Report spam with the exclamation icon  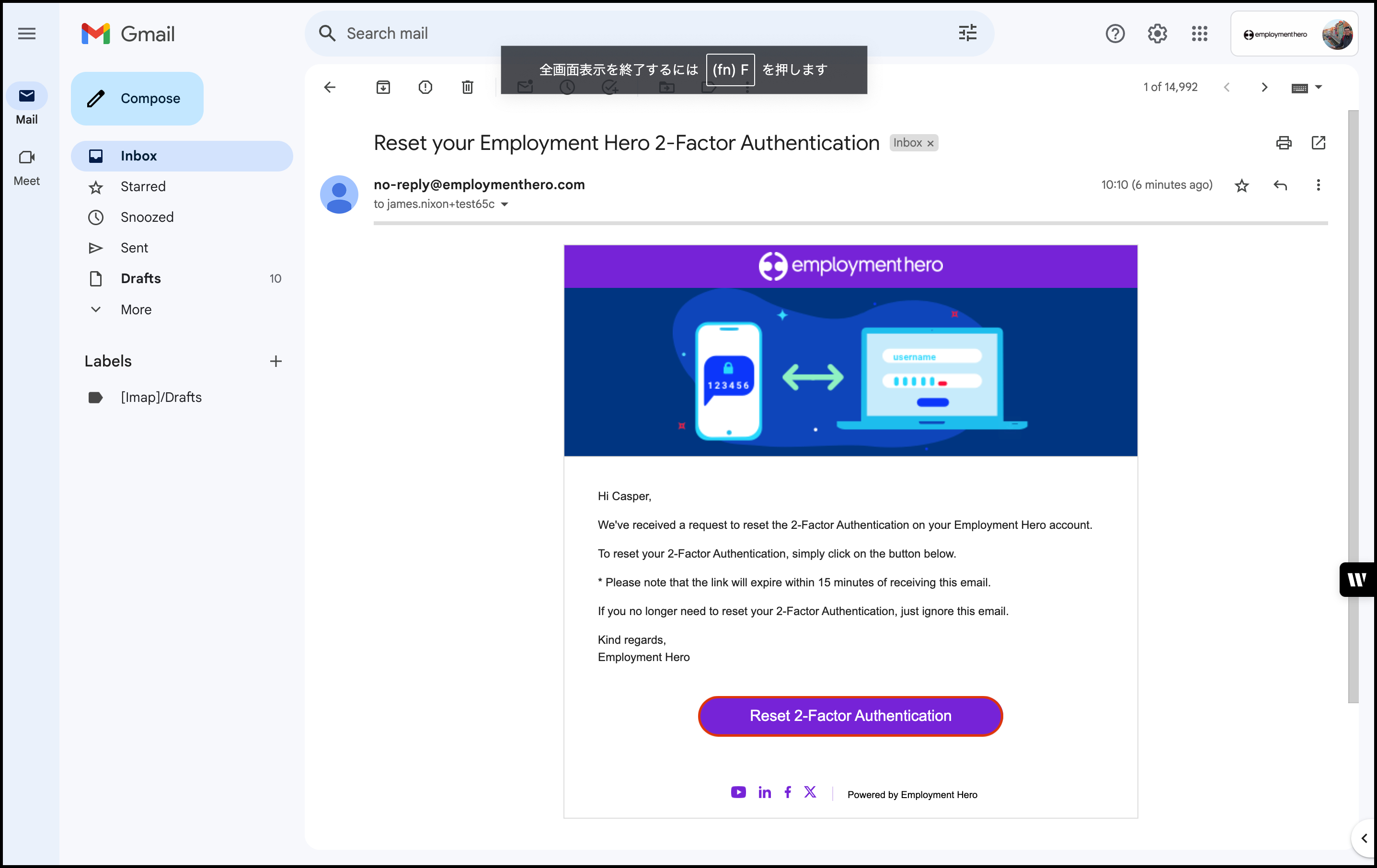point(425,87)
